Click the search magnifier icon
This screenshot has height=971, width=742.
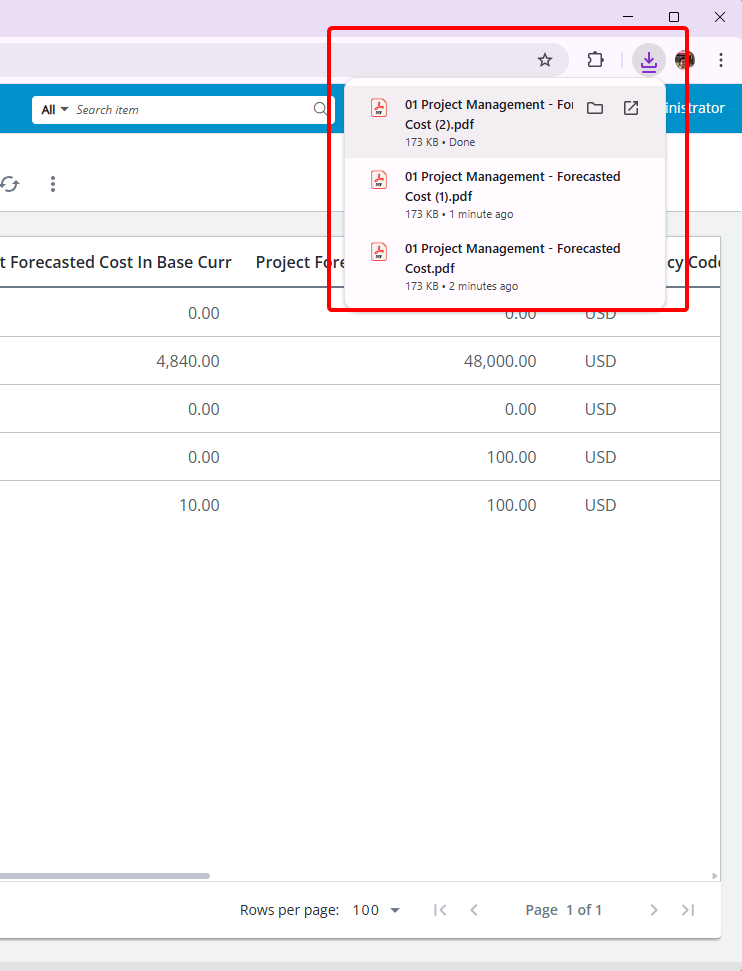(x=321, y=109)
